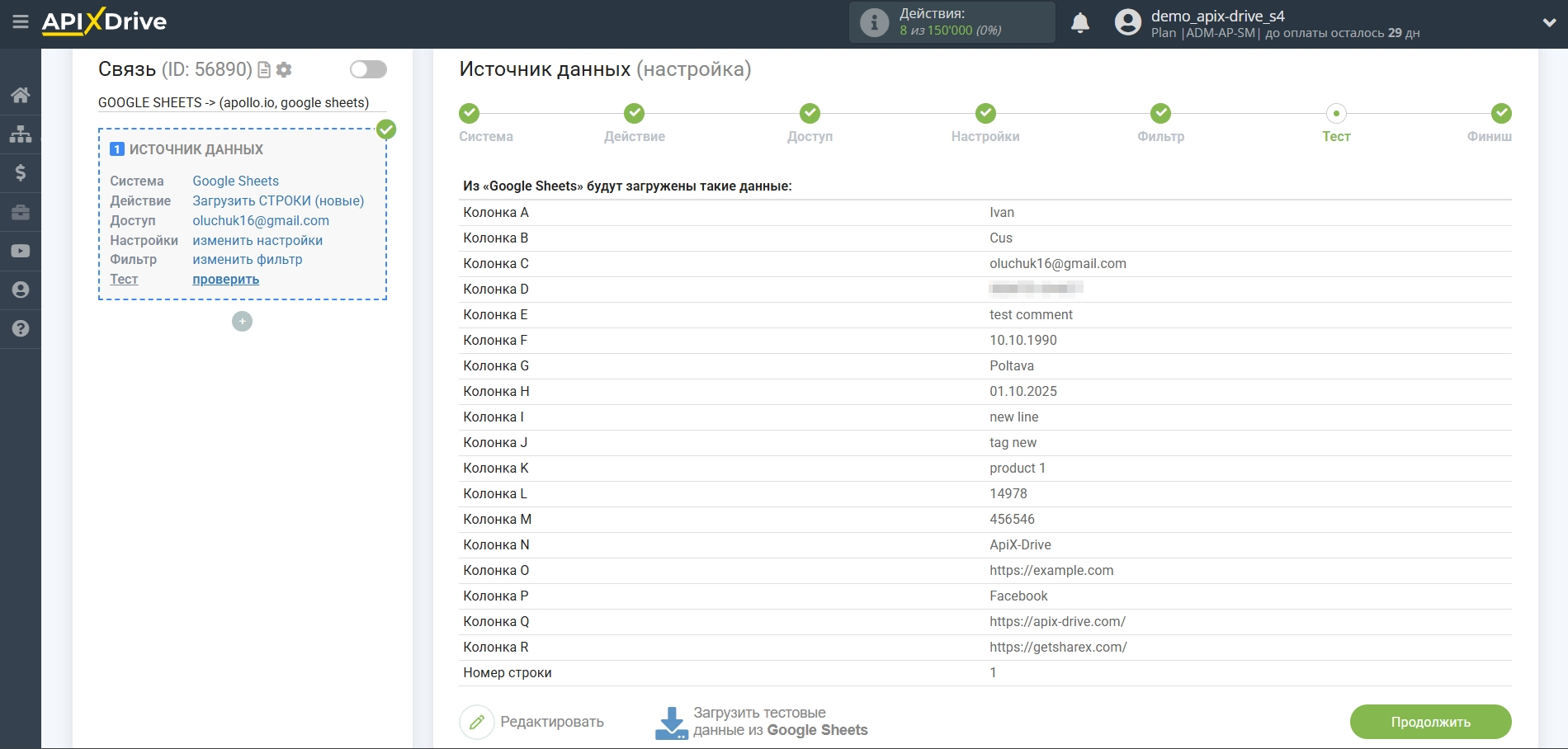Toggle the connection on/off switch
The height and width of the screenshot is (749, 1568).
(368, 69)
